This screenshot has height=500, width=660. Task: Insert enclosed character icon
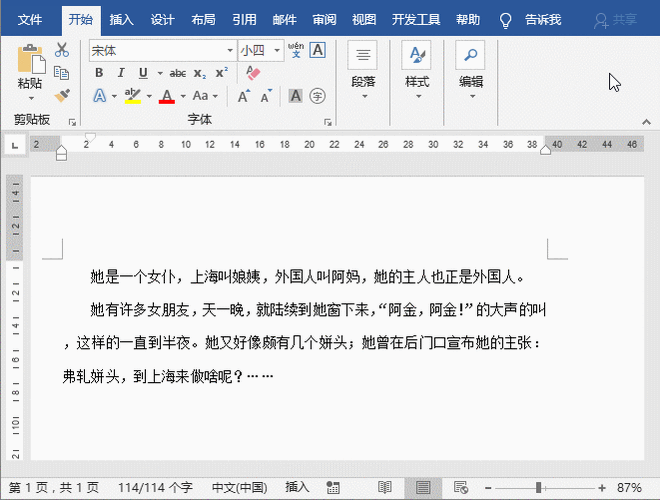coord(317,96)
